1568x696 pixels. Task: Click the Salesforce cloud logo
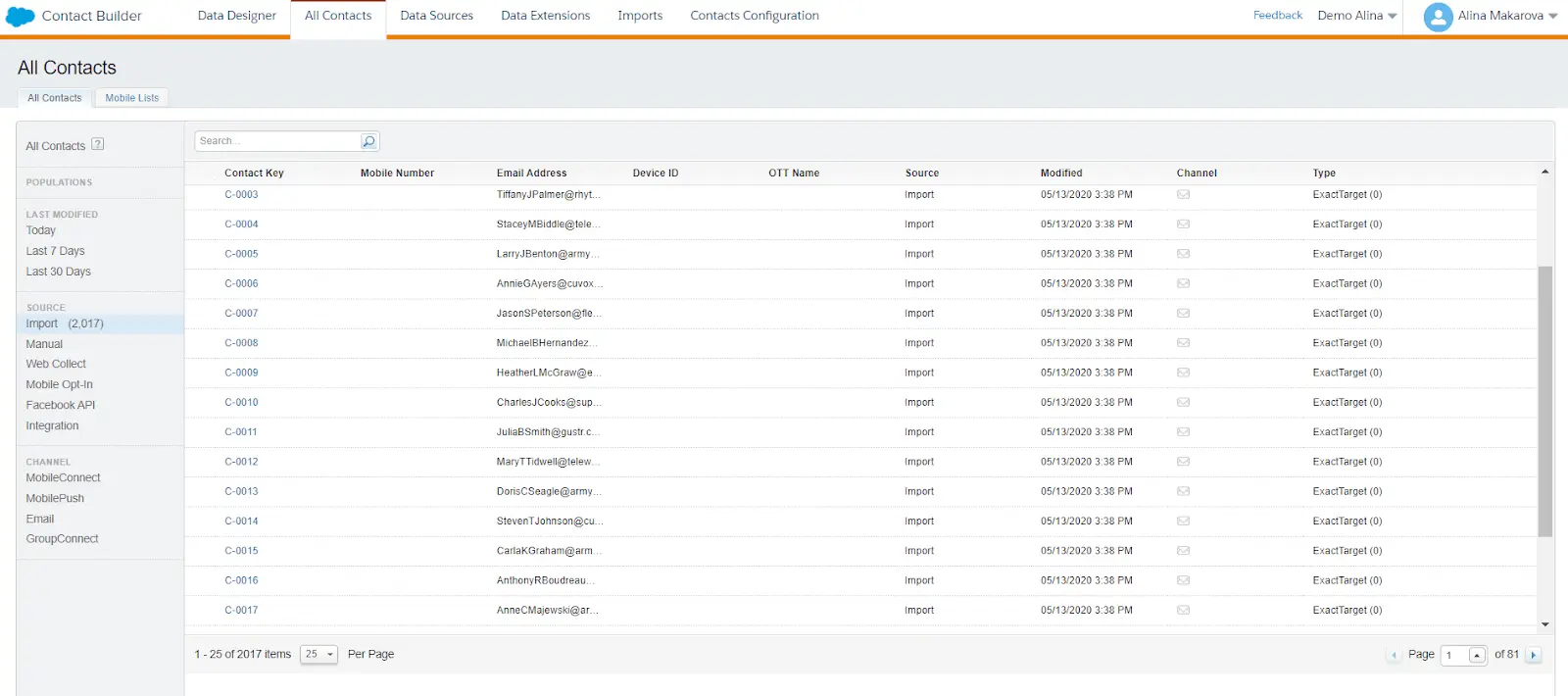tap(21, 17)
